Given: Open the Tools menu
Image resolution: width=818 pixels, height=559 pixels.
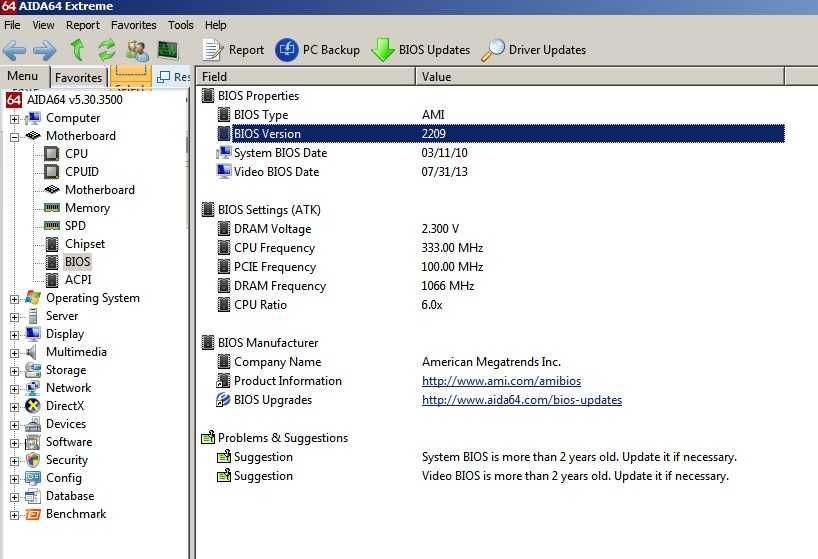Looking at the screenshot, I should [181, 25].
